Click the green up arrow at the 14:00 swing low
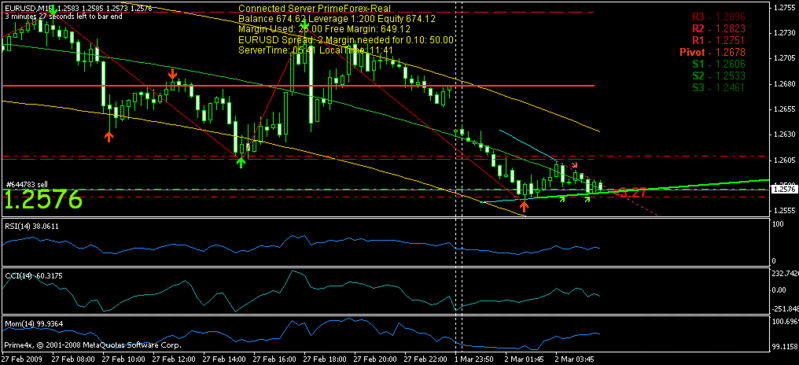The height and width of the screenshot is (365, 799). [x=241, y=162]
